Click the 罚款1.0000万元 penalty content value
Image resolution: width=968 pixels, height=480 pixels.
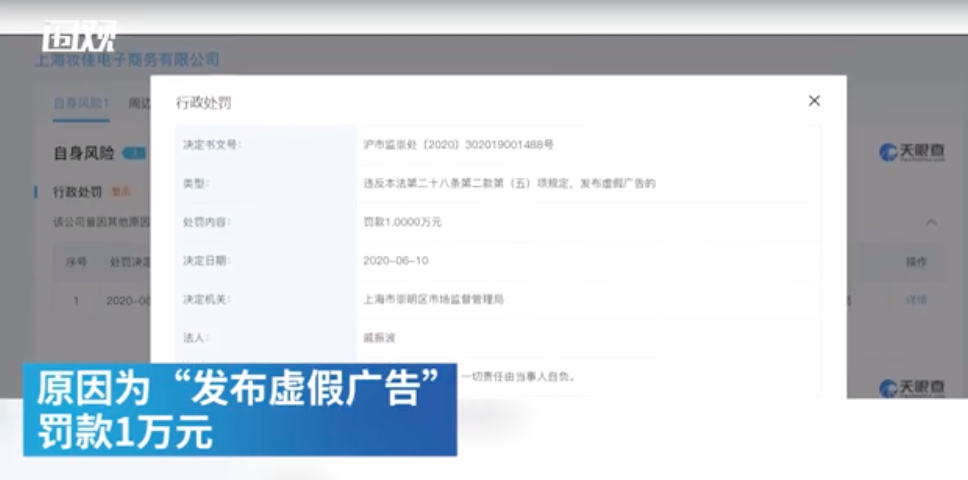[402, 222]
